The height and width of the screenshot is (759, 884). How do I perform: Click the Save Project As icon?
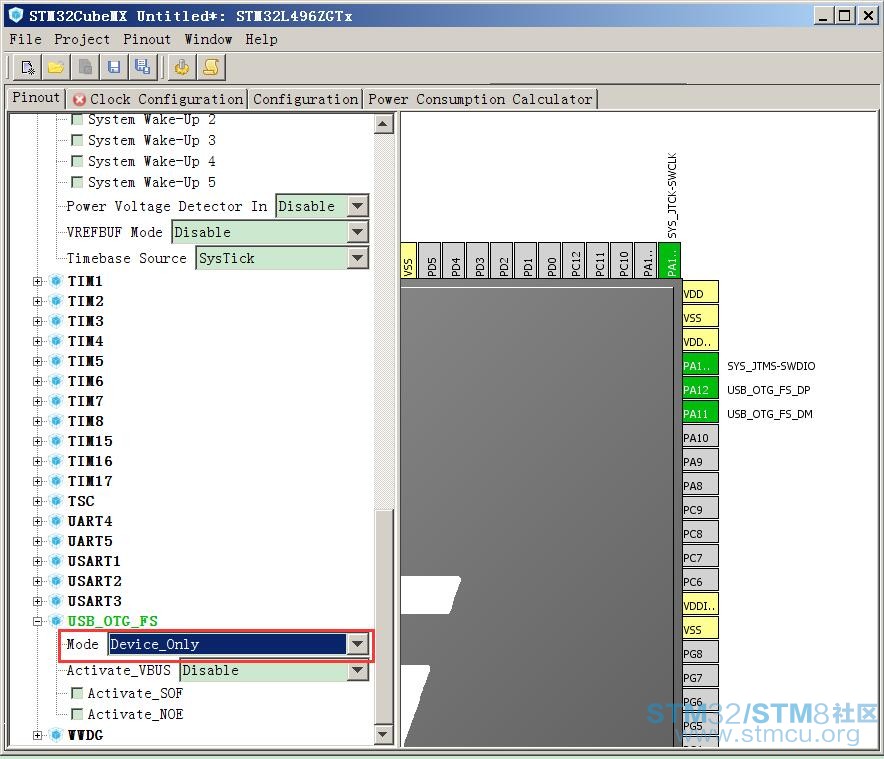click(x=143, y=68)
